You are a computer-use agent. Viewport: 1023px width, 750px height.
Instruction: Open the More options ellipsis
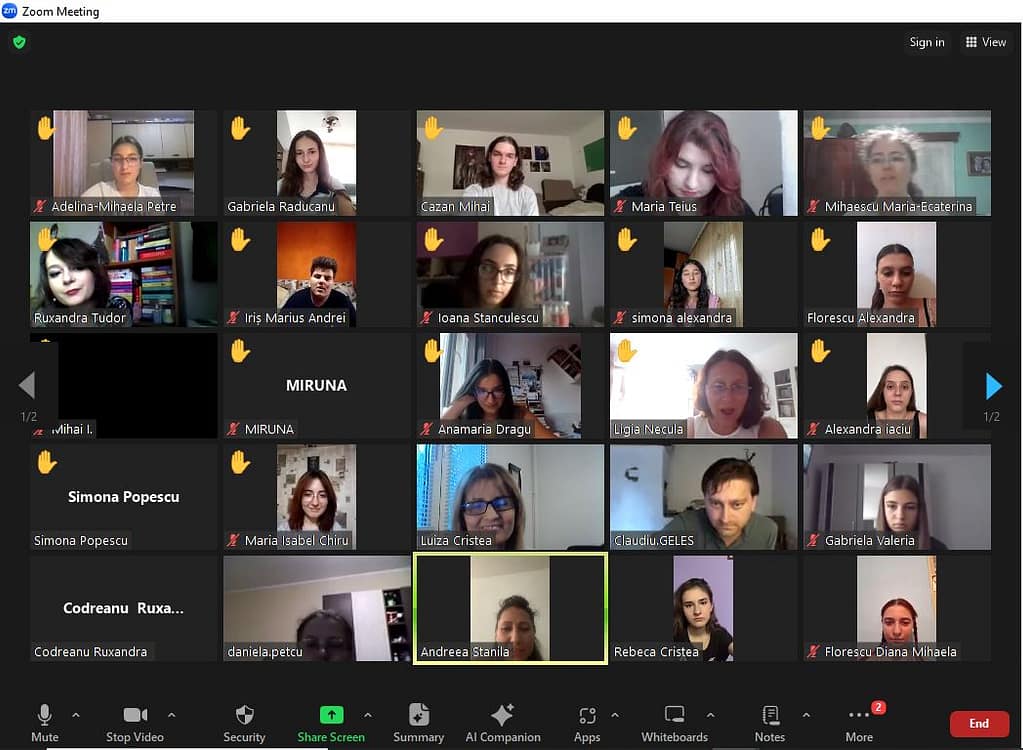pos(859,715)
